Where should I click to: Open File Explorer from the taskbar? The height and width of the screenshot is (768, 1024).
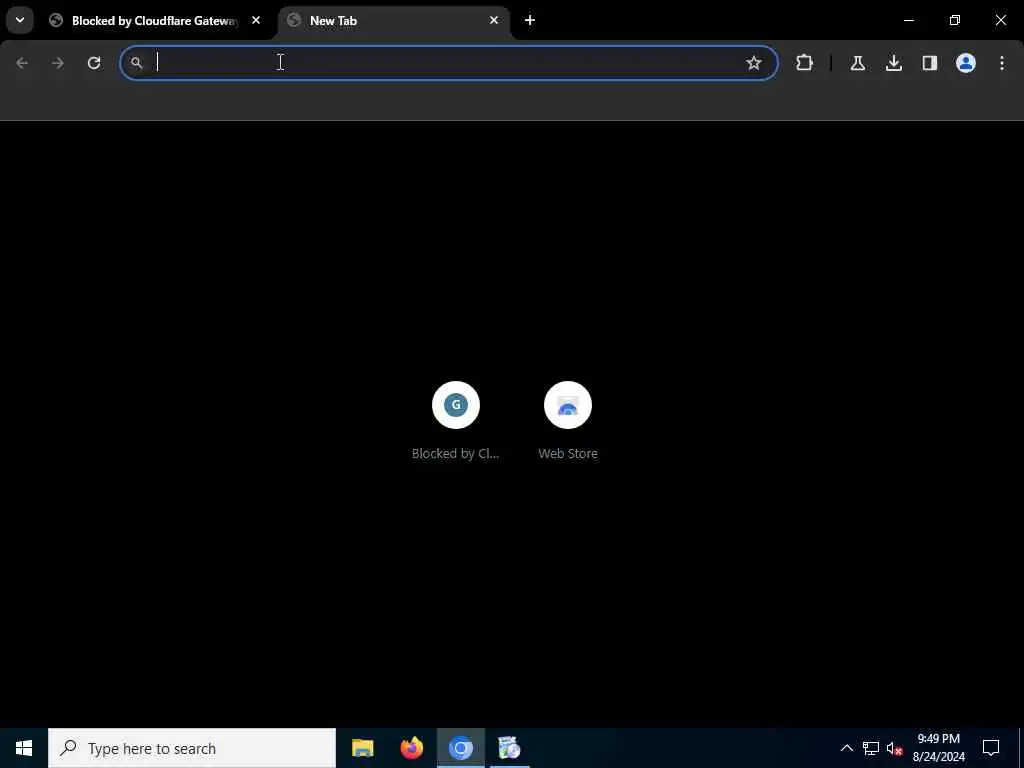pos(362,748)
